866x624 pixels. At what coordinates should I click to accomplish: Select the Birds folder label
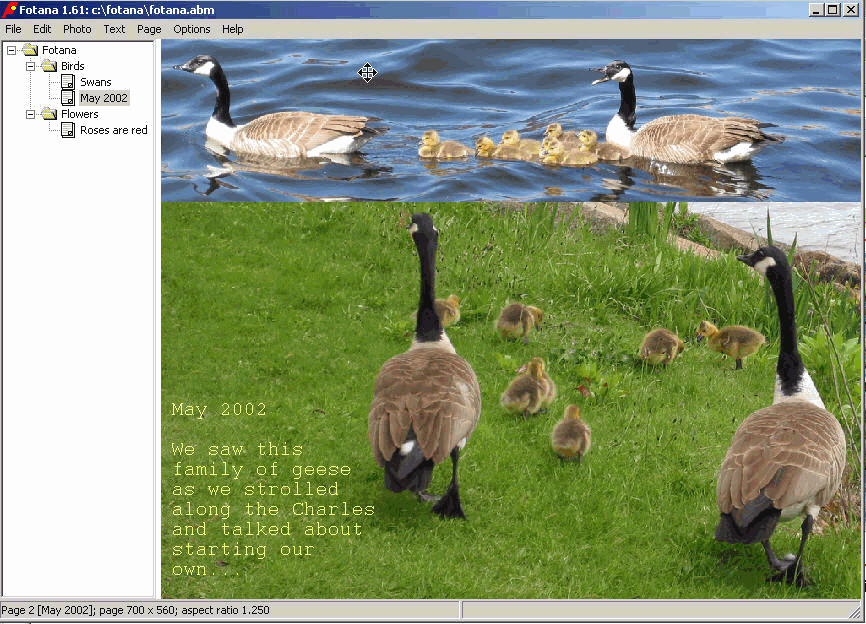[x=73, y=66]
